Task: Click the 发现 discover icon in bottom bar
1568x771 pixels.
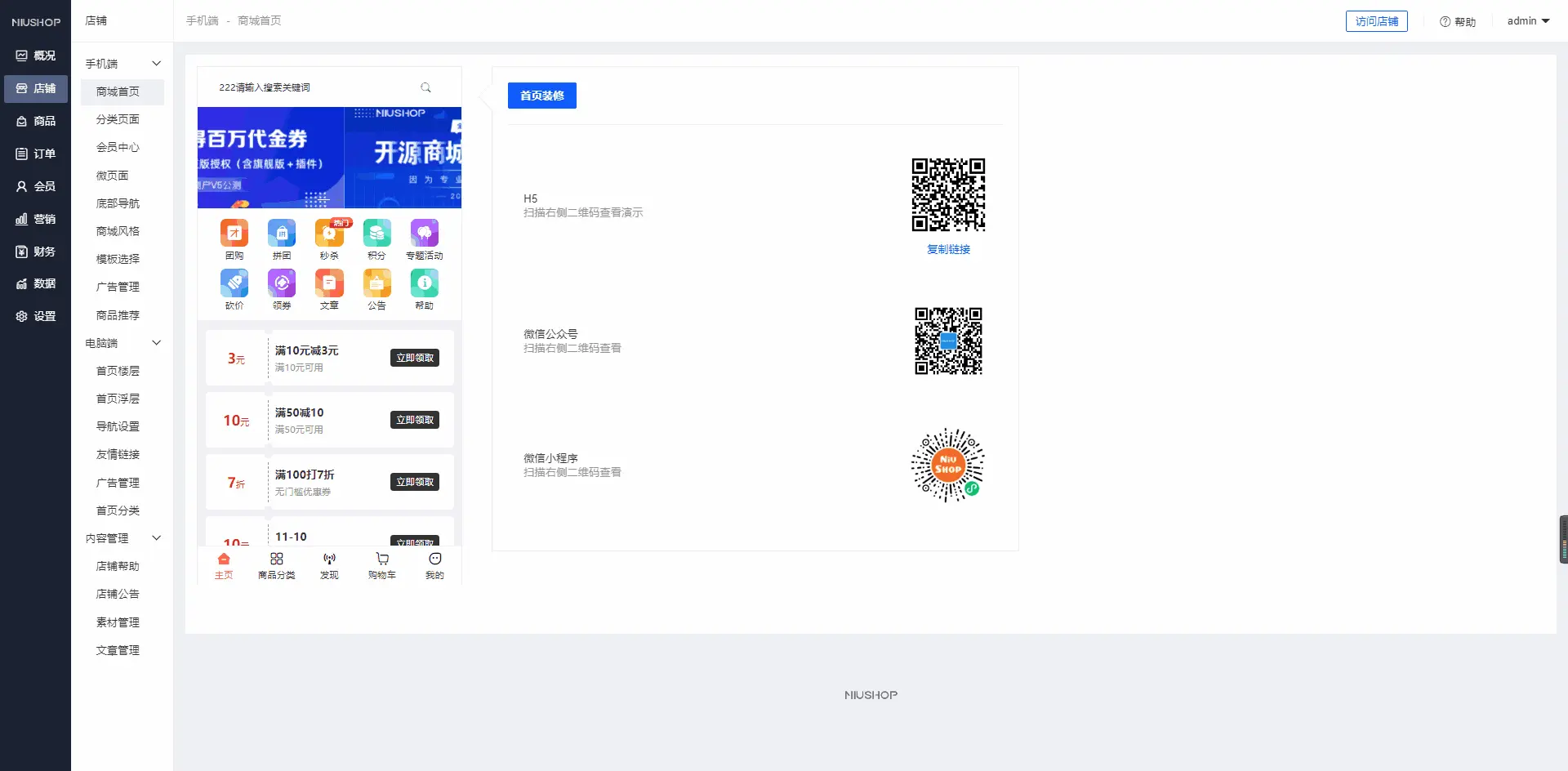Action: (x=329, y=559)
